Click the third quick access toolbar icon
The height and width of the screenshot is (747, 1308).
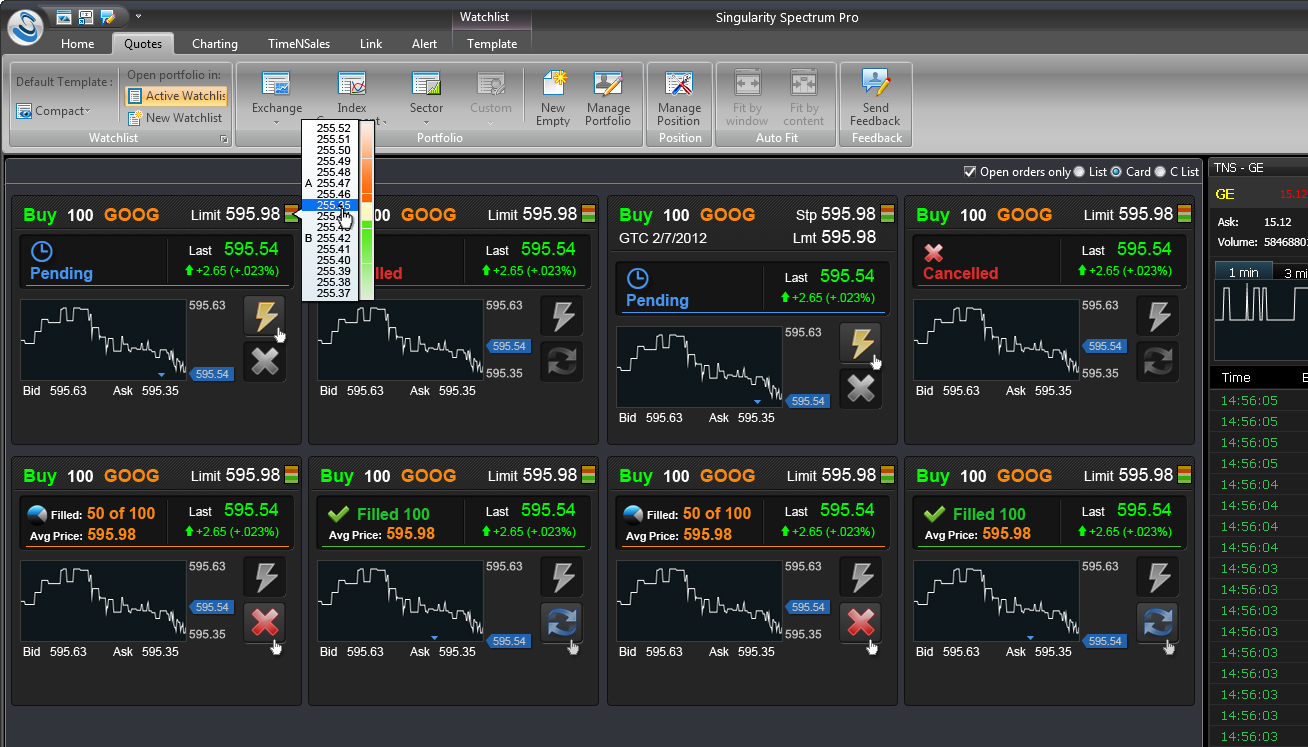106,17
